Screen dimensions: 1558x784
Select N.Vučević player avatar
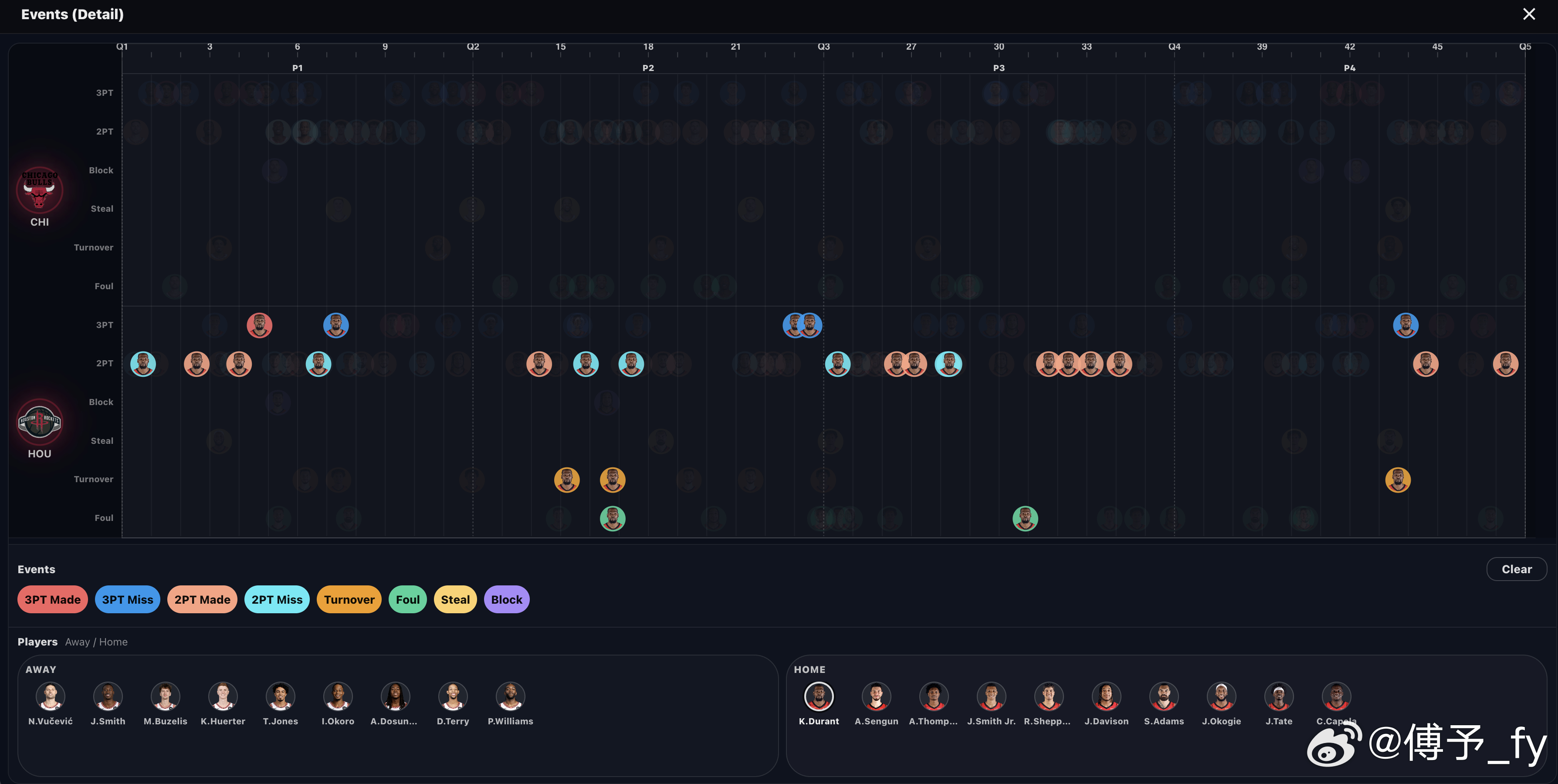click(x=50, y=696)
